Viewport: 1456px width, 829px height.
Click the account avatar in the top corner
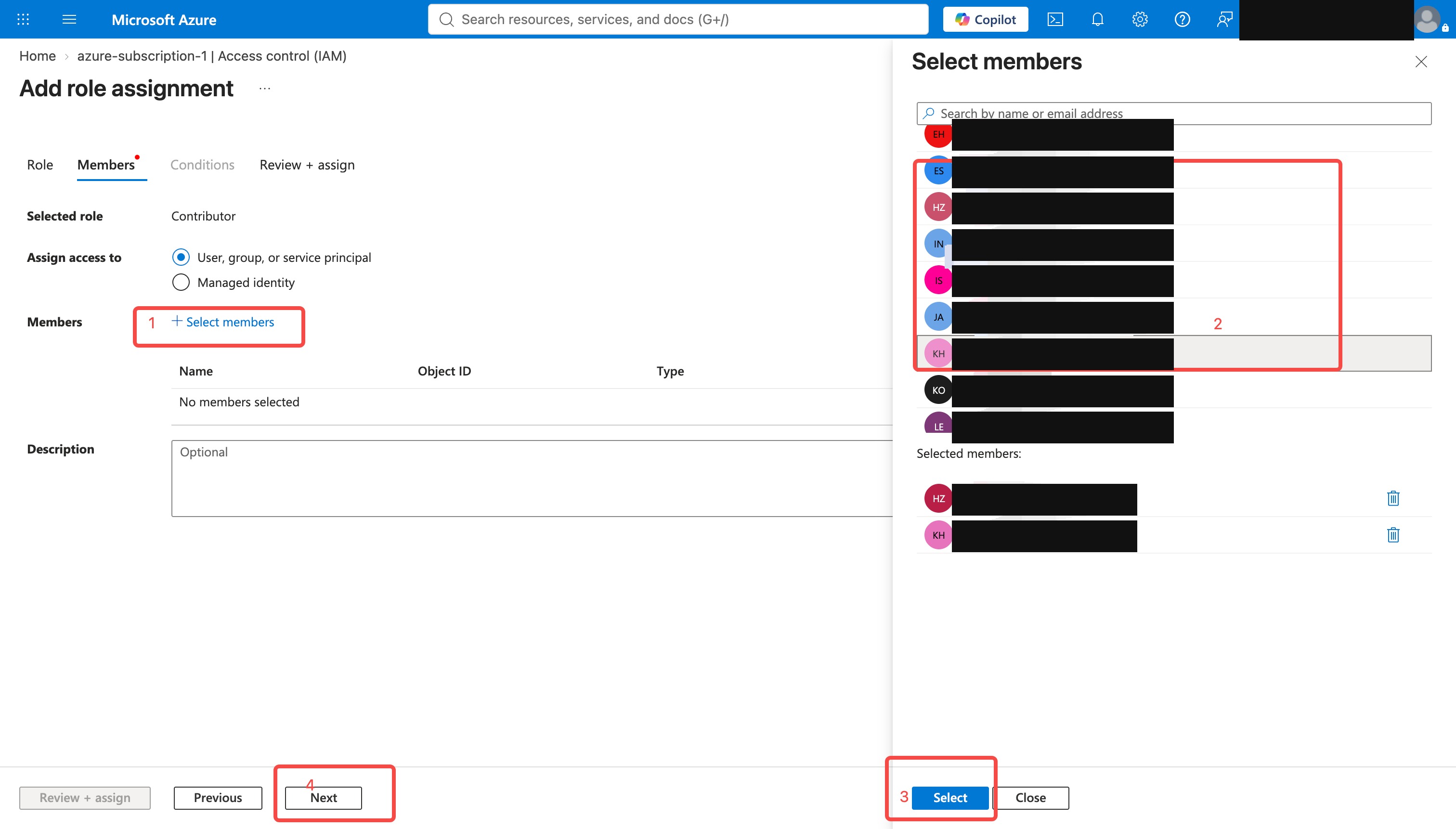tap(1428, 19)
